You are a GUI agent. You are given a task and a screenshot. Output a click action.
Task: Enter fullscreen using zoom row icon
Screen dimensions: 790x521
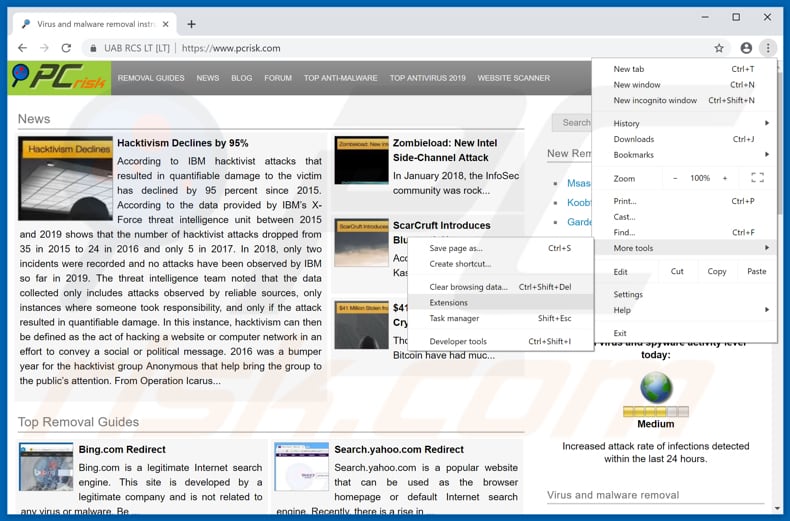click(757, 178)
